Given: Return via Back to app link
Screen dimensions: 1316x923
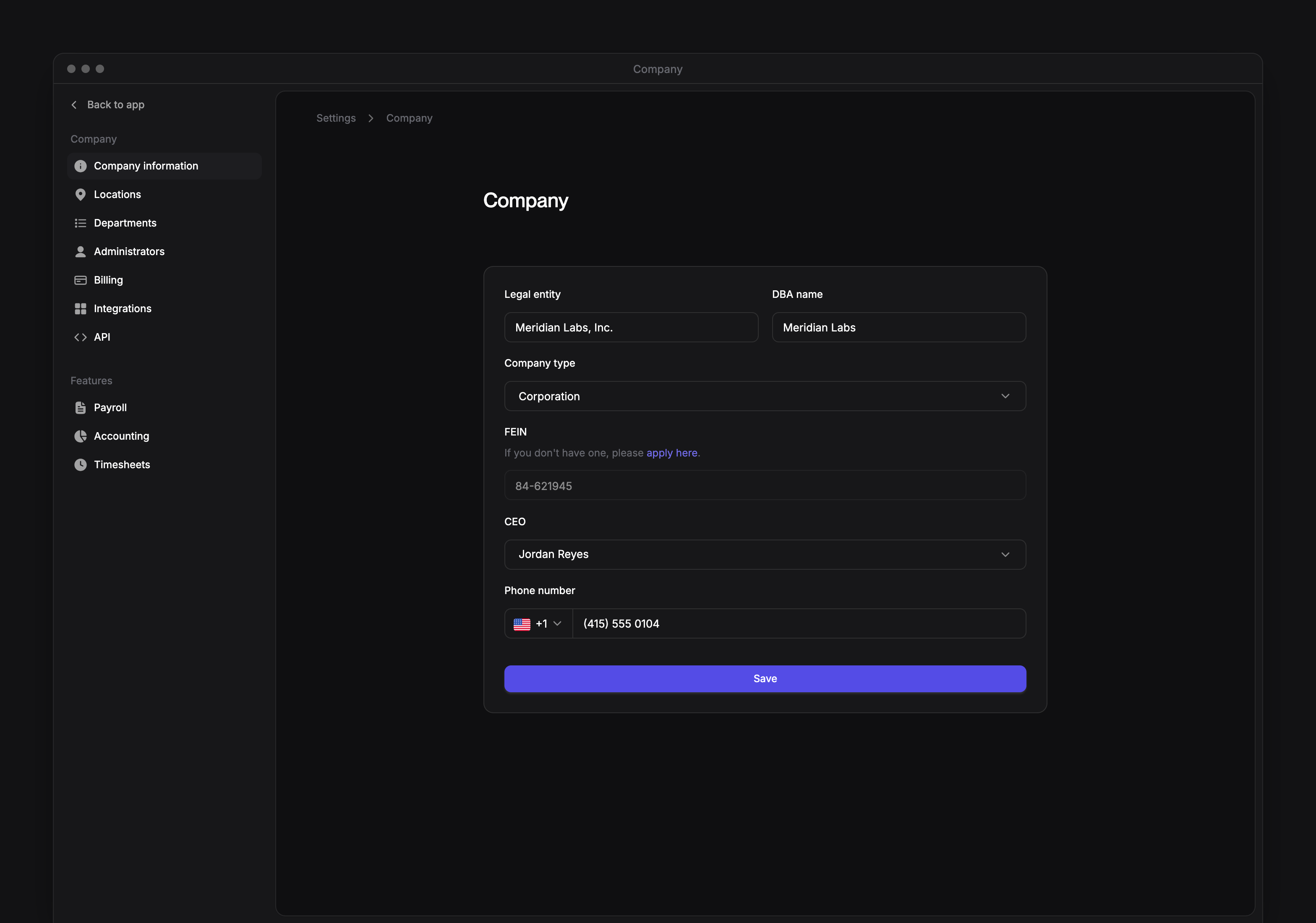Looking at the screenshot, I should coord(108,105).
